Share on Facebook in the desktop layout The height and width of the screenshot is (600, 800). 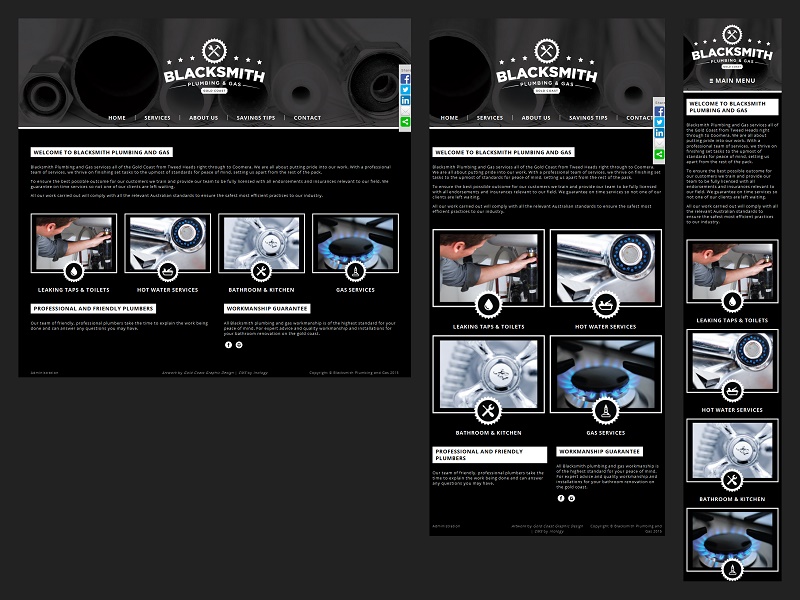405,78
